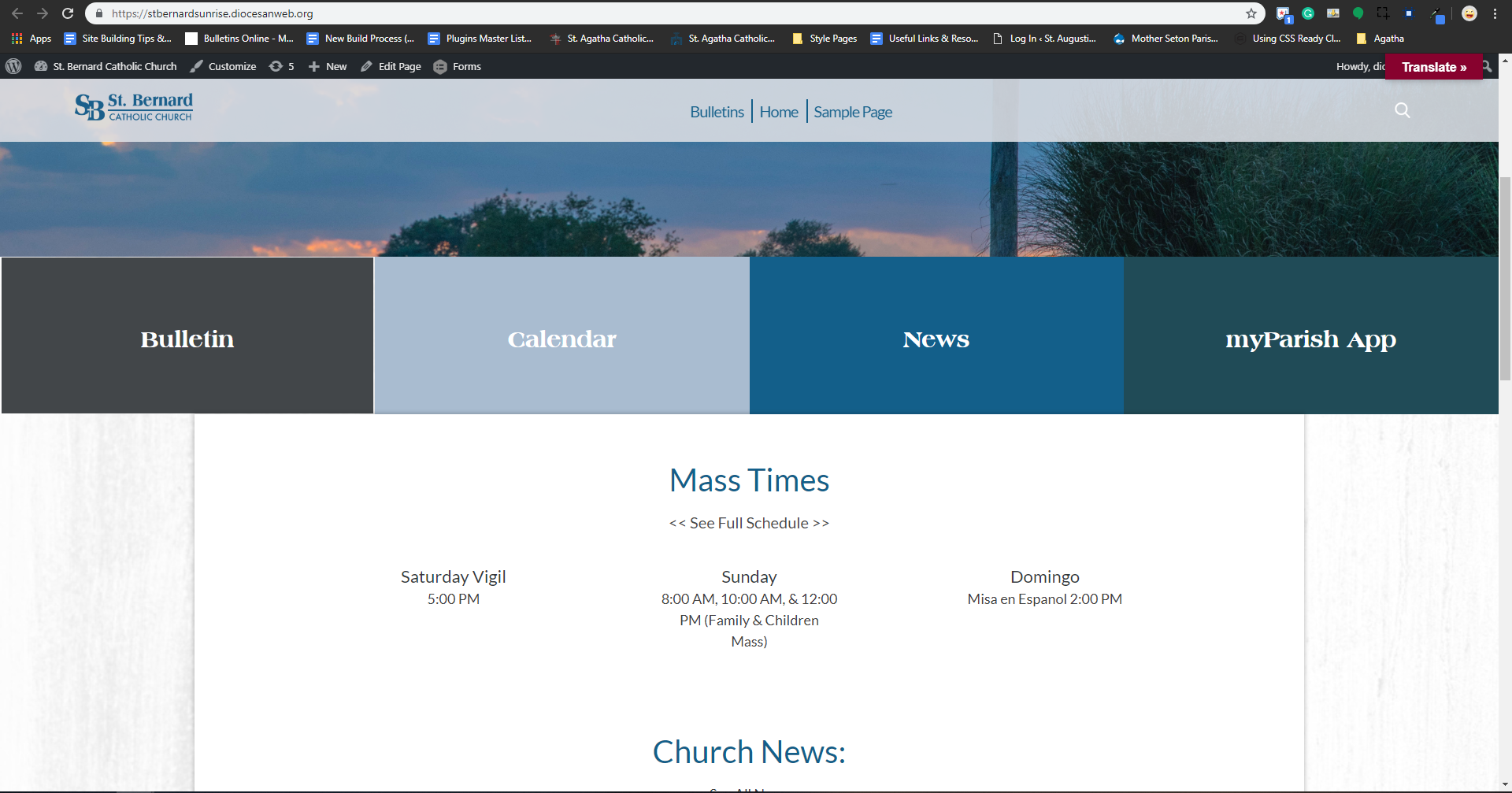Screen dimensions: 1512x793
Task: Open the site search magnifier icon
Action: pos(1402,110)
